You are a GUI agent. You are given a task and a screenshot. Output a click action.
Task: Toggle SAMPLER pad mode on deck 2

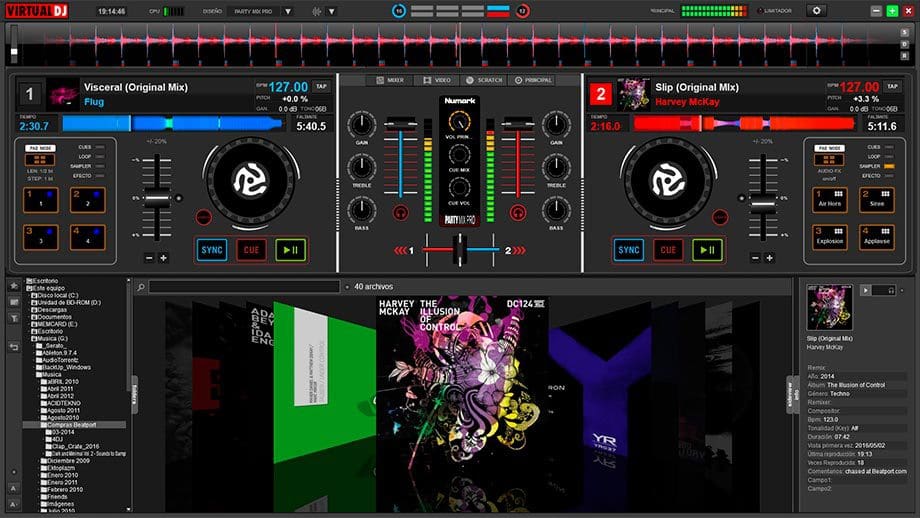tap(889, 166)
